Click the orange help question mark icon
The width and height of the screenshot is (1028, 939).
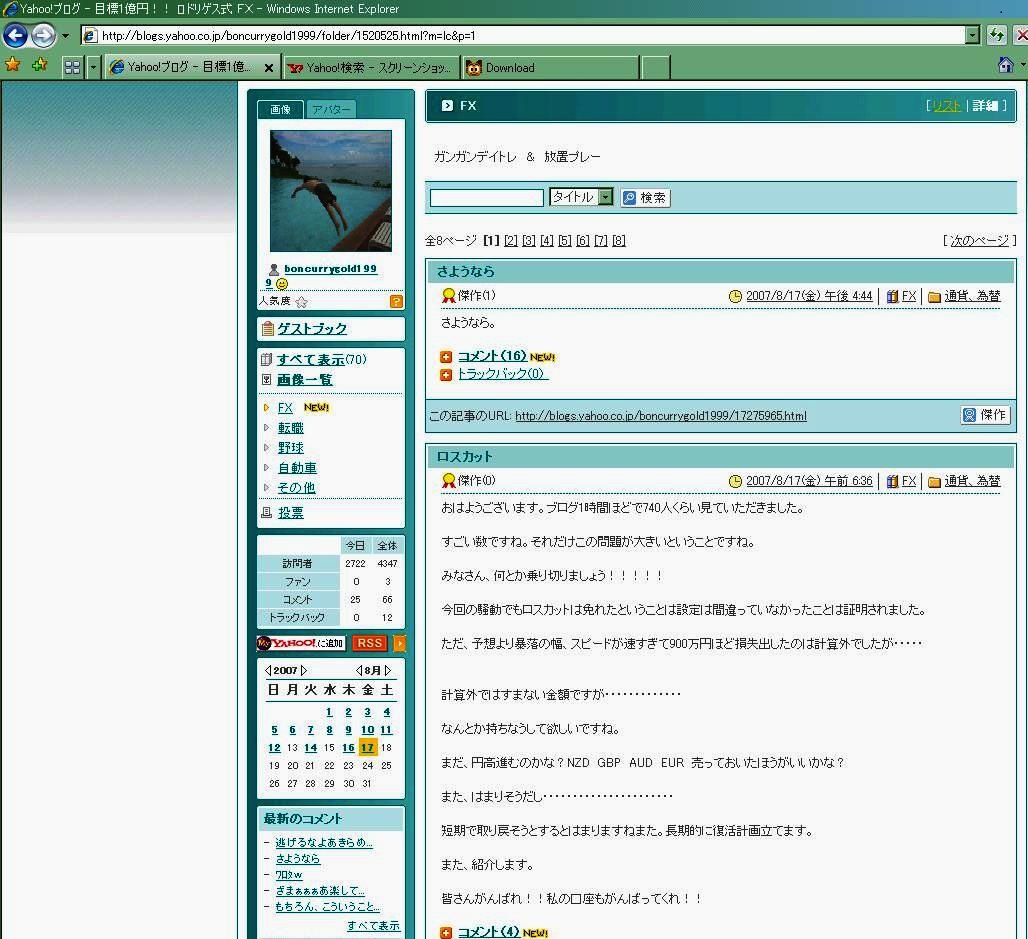396,302
